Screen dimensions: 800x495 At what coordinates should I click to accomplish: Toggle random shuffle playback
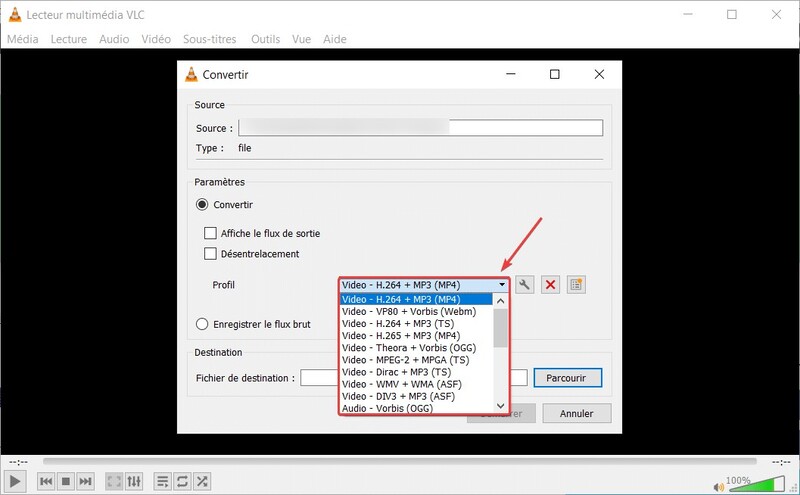pyautogui.click(x=202, y=481)
